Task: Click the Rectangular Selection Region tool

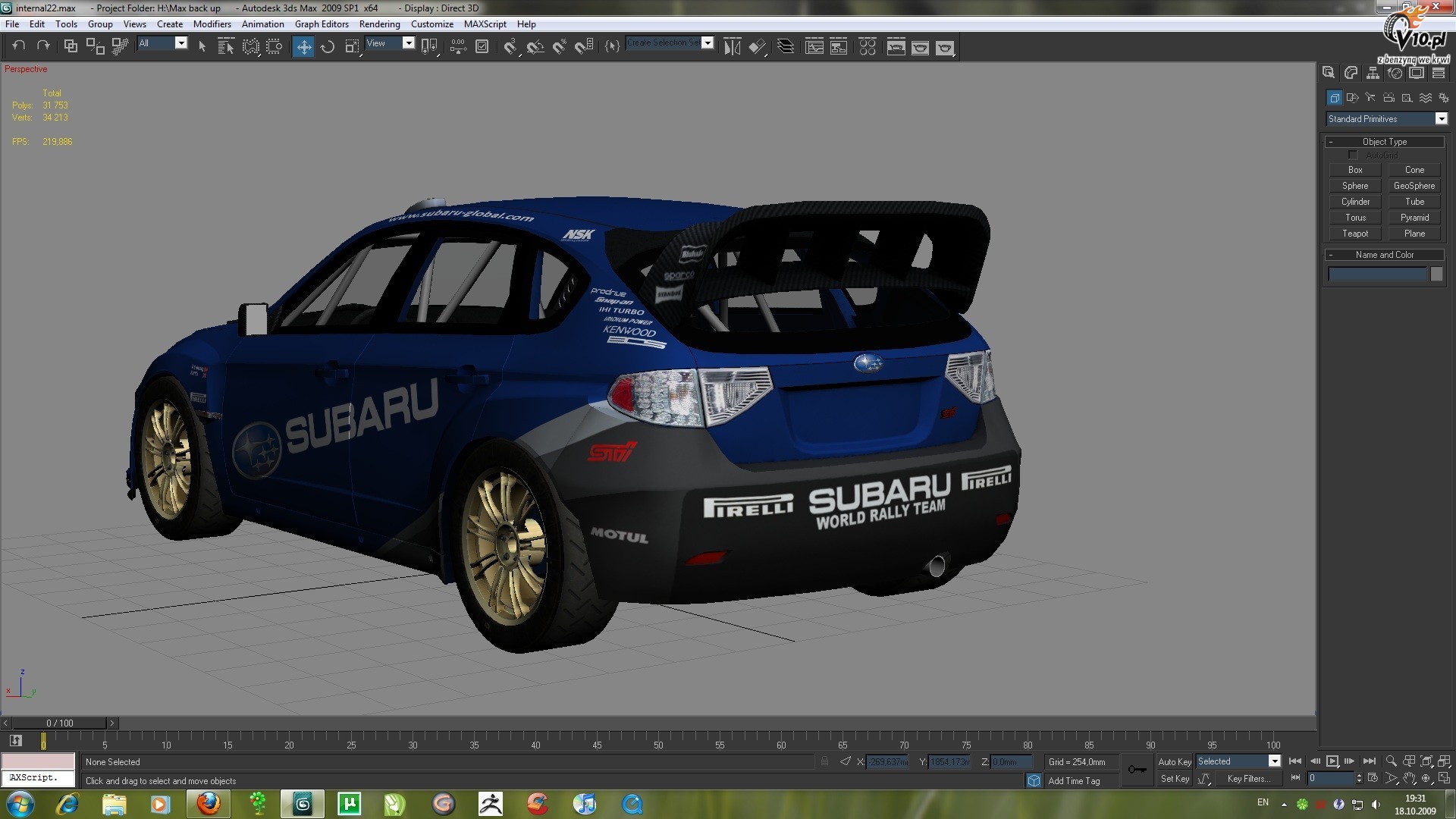Action: coord(250,46)
